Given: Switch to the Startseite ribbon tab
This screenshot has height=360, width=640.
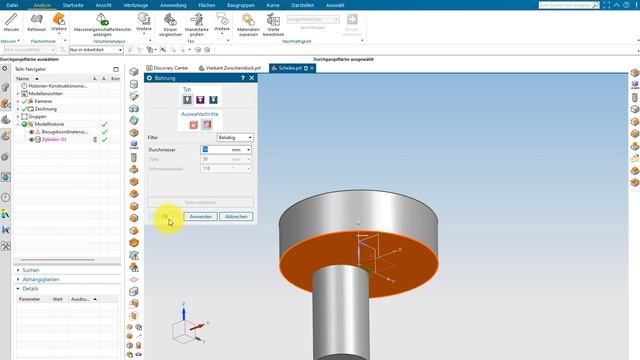Looking at the screenshot, I should tap(73, 5).
